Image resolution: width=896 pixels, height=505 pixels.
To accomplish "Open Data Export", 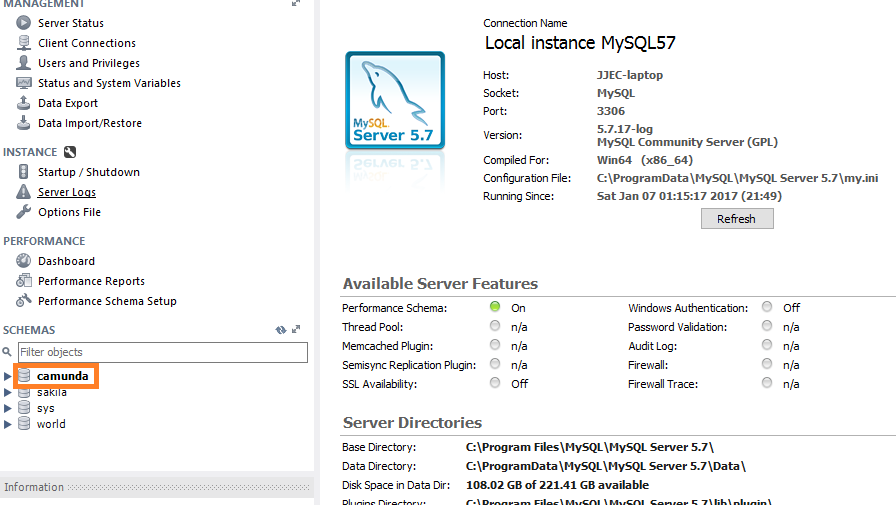I will pyautogui.click(x=68, y=103).
